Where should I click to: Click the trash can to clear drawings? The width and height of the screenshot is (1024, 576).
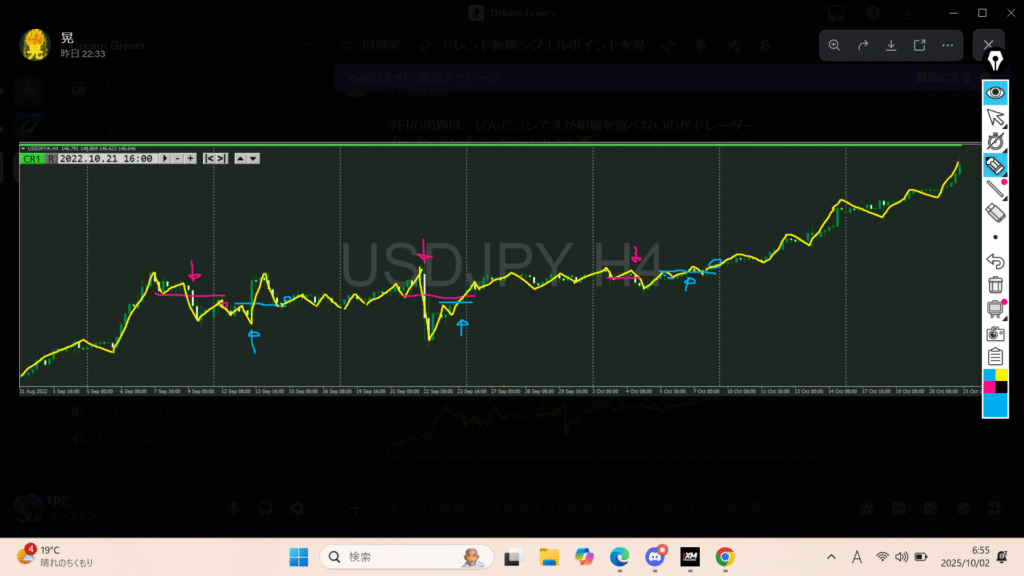(x=995, y=285)
